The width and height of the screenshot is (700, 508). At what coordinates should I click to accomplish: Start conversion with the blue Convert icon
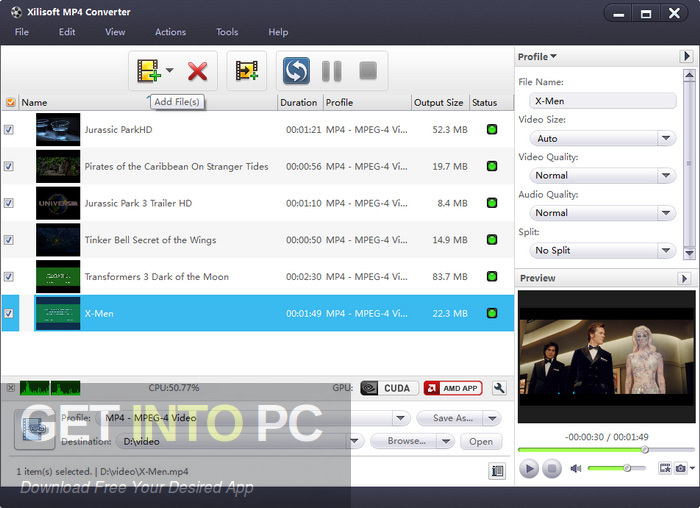pyautogui.click(x=296, y=71)
